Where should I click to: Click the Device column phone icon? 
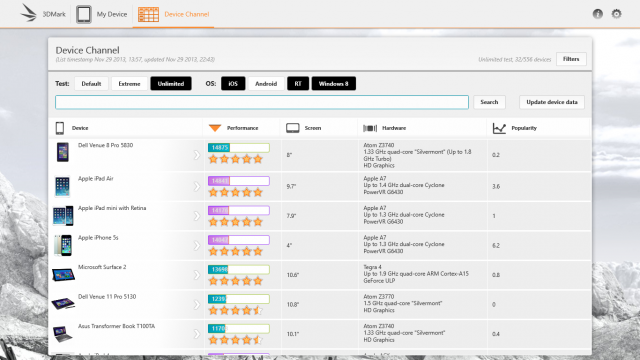click(x=60, y=128)
